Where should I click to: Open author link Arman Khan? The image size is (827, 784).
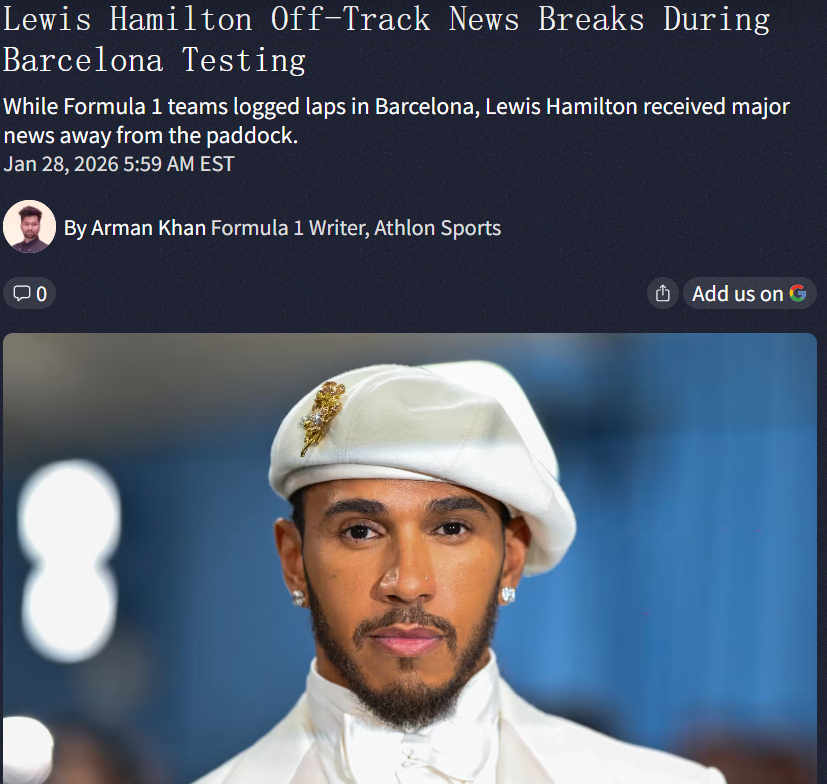coord(148,228)
